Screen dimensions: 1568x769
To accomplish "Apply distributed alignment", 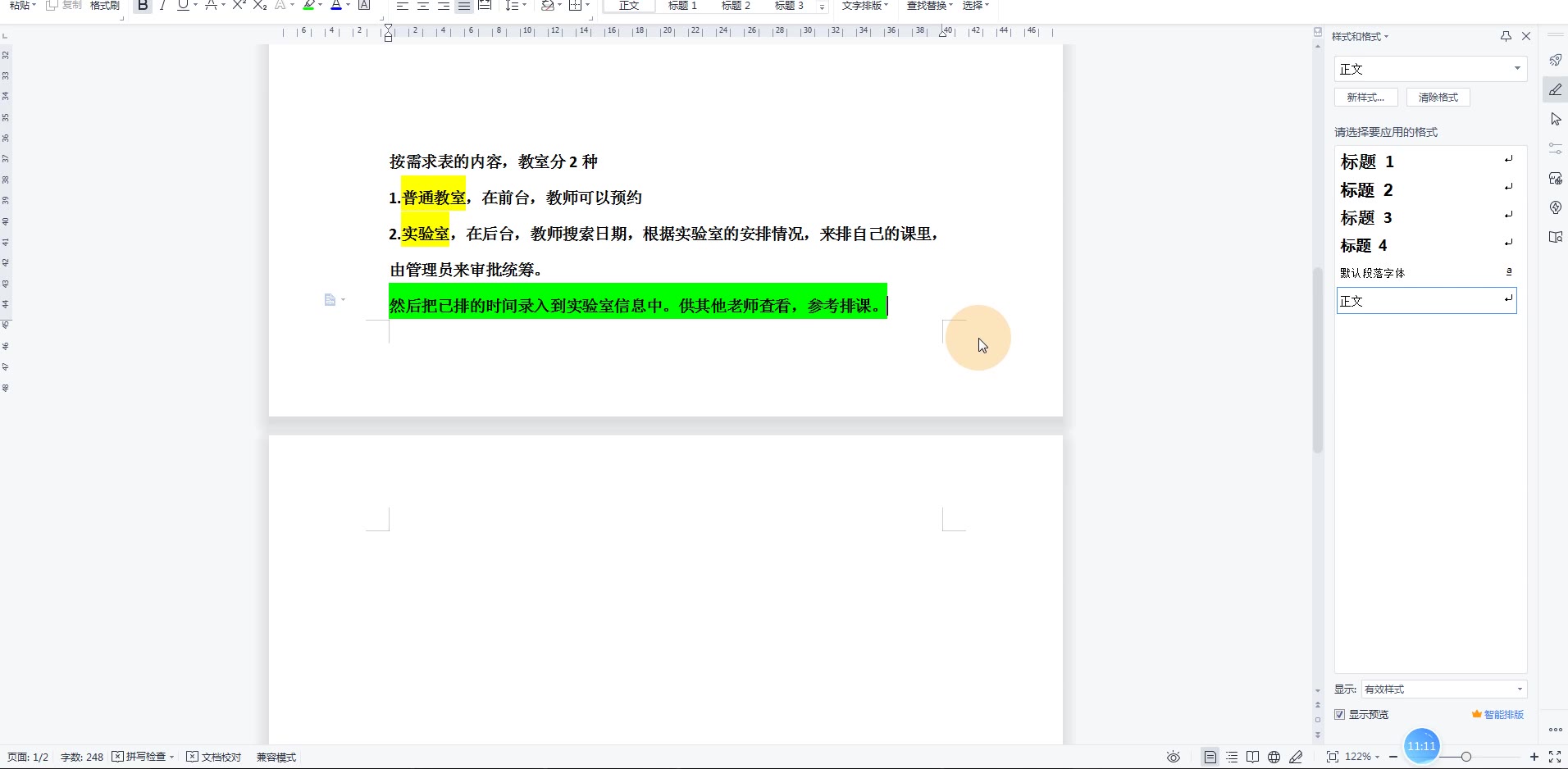I will point(485,5).
